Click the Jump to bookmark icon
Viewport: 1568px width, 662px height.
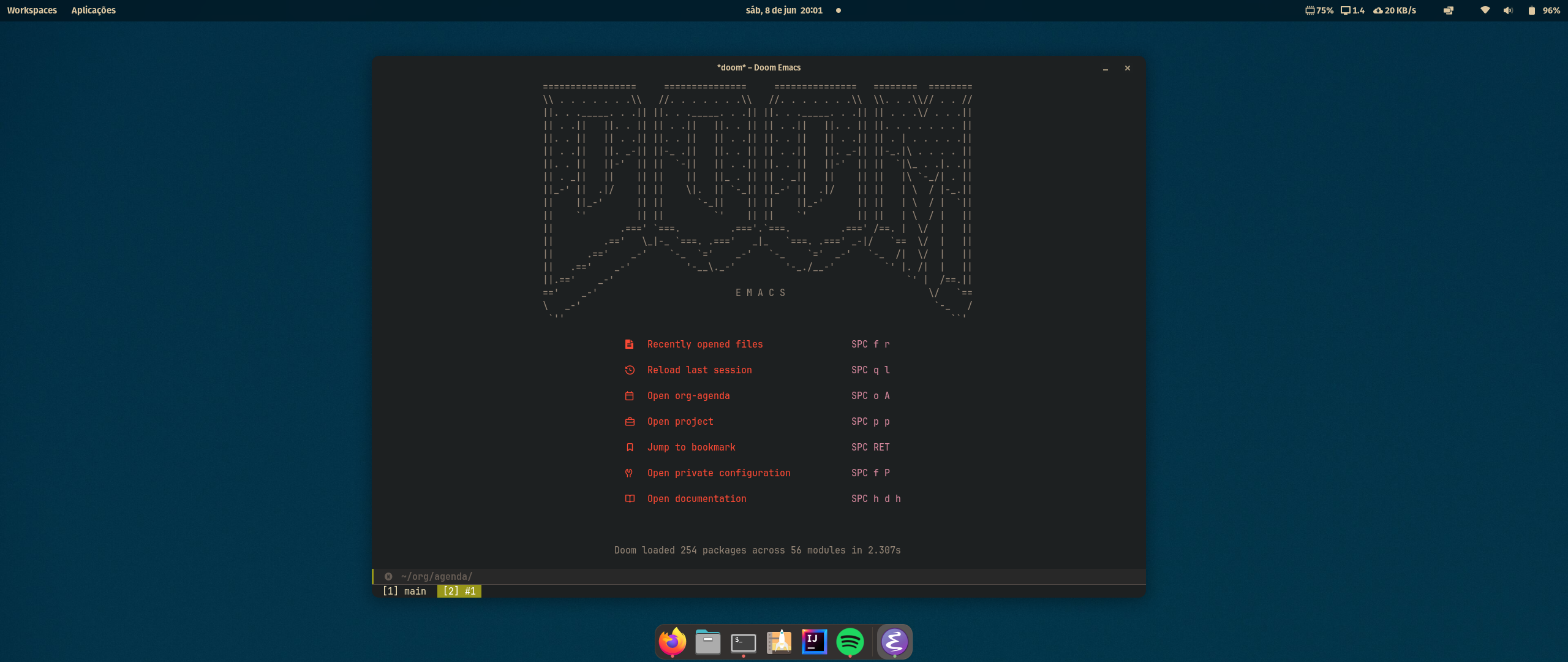click(x=628, y=447)
